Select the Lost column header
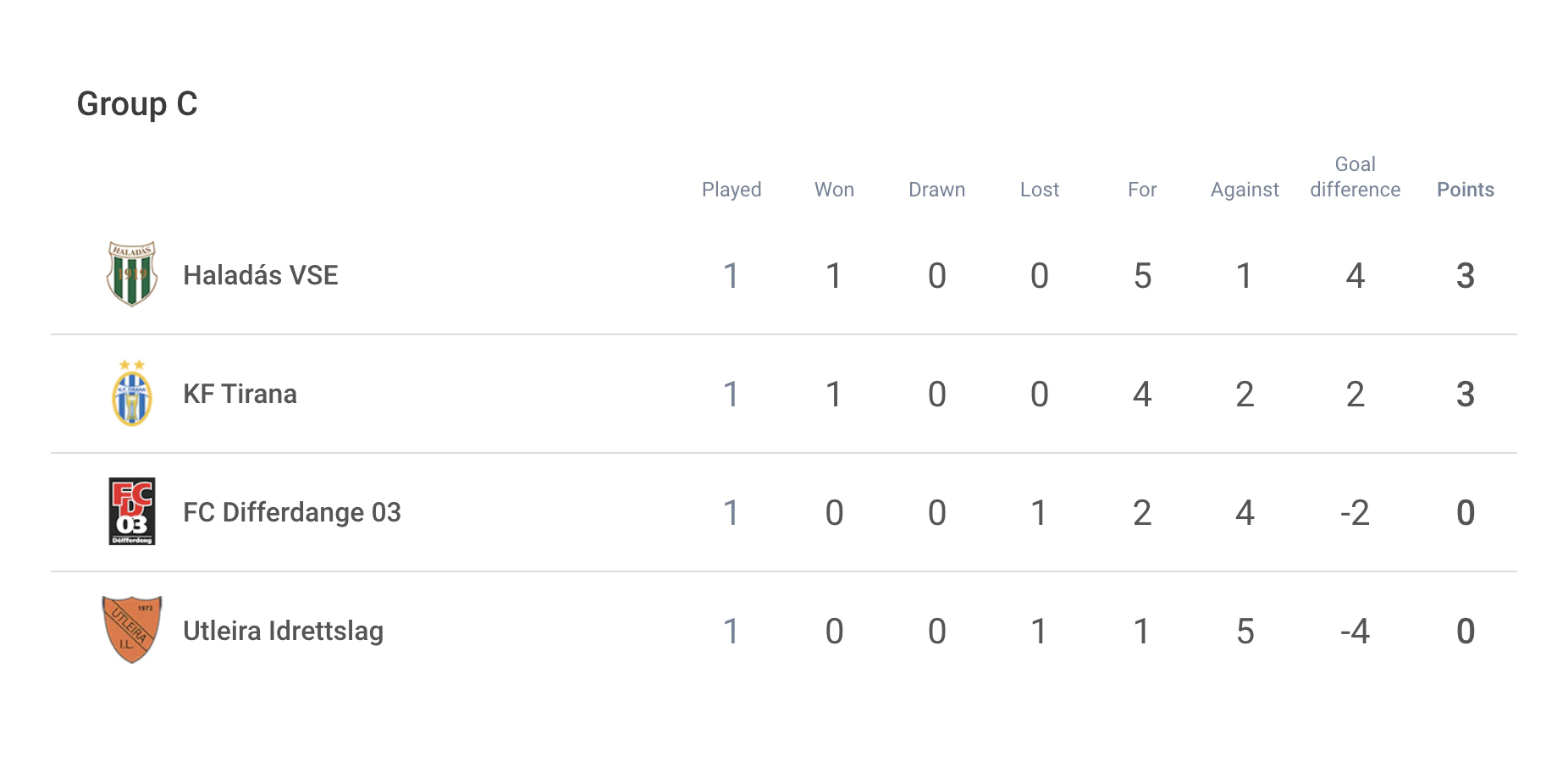 (x=1040, y=190)
